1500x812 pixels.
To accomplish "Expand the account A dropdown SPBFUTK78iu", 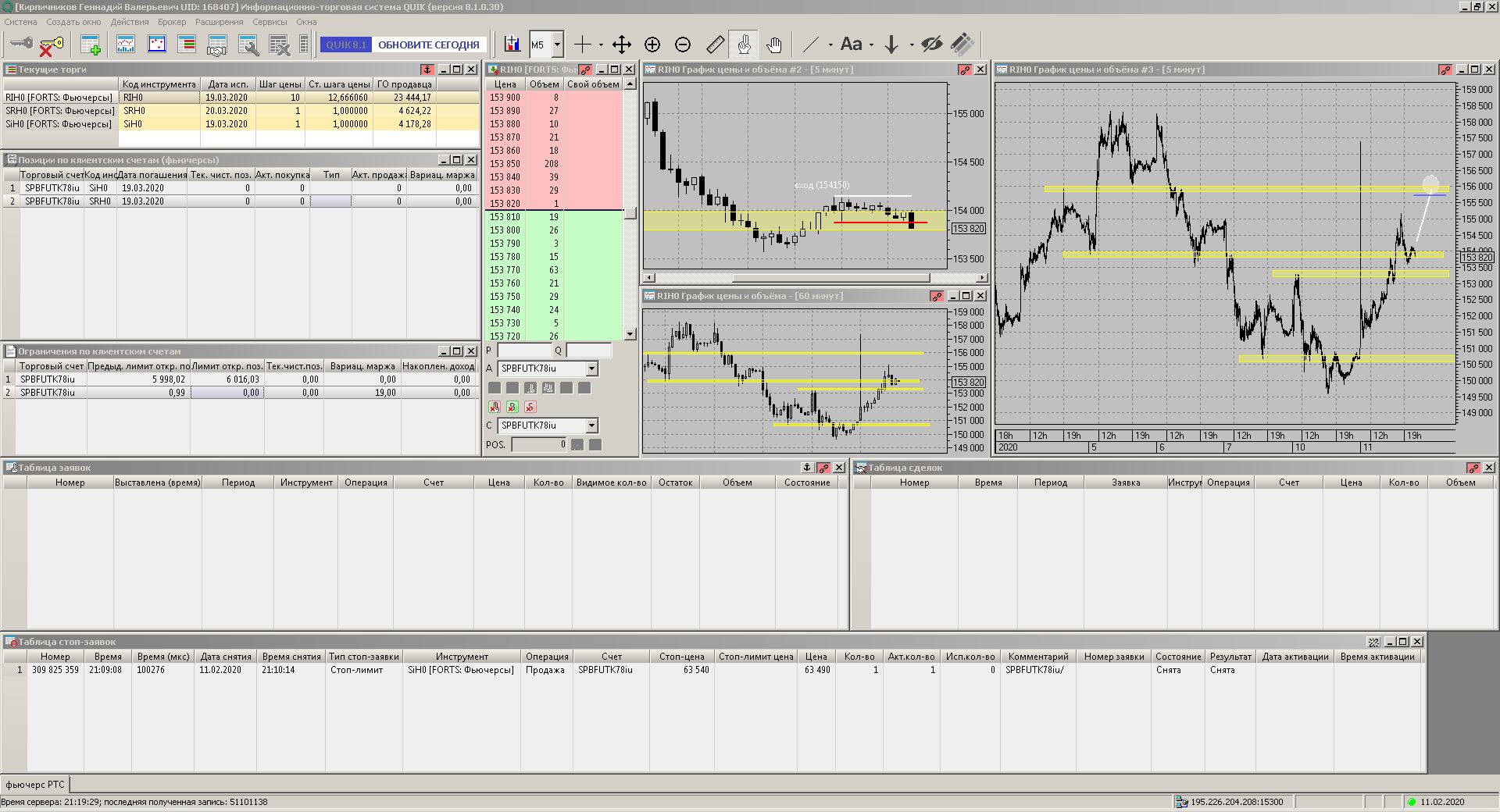I will [x=591, y=369].
